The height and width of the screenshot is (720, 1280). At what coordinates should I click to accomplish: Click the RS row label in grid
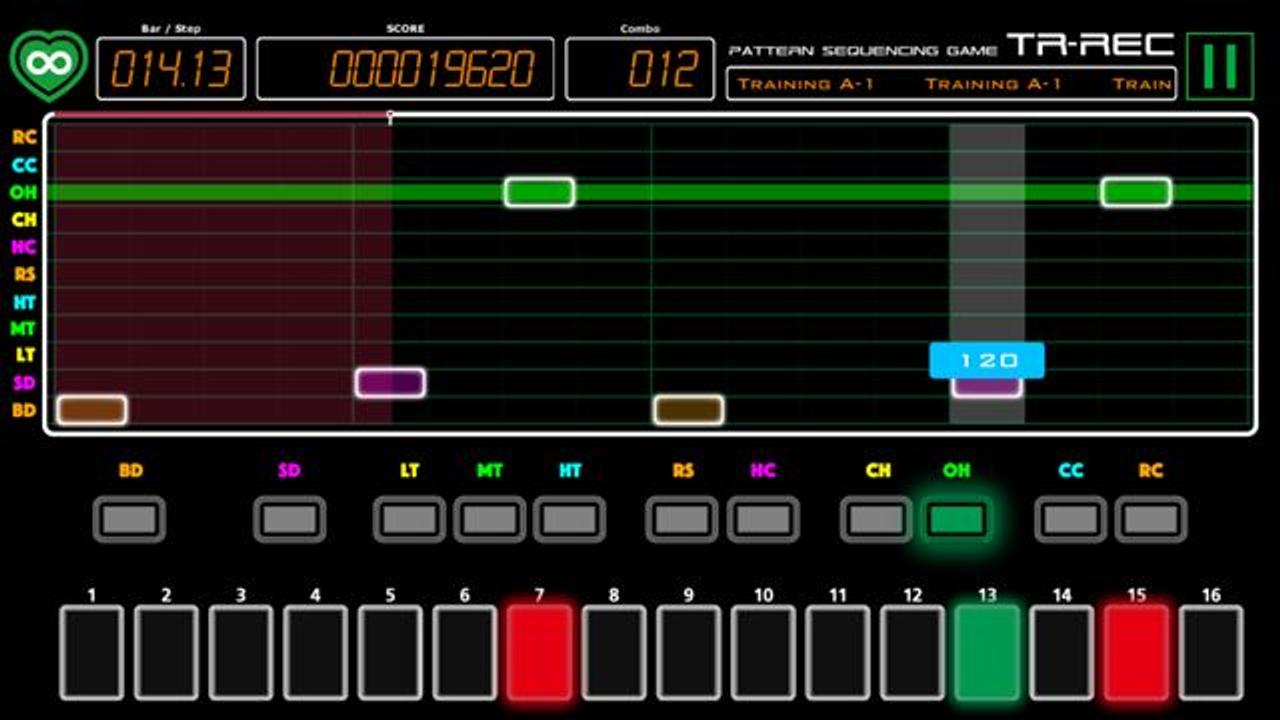pyautogui.click(x=24, y=274)
